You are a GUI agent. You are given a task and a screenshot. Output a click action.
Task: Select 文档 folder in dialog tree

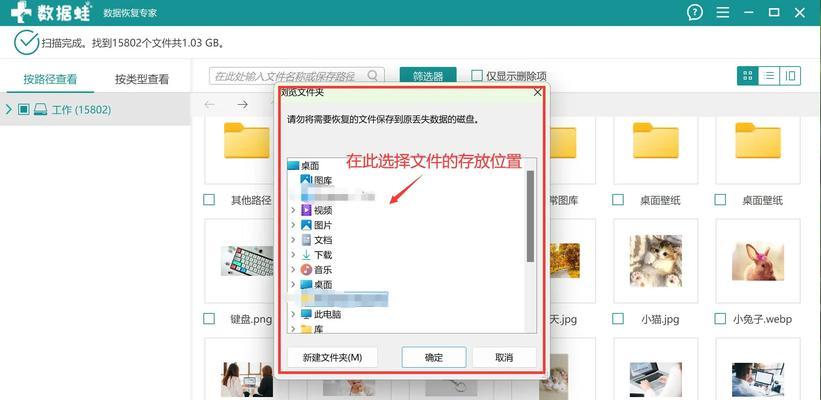(x=316, y=240)
